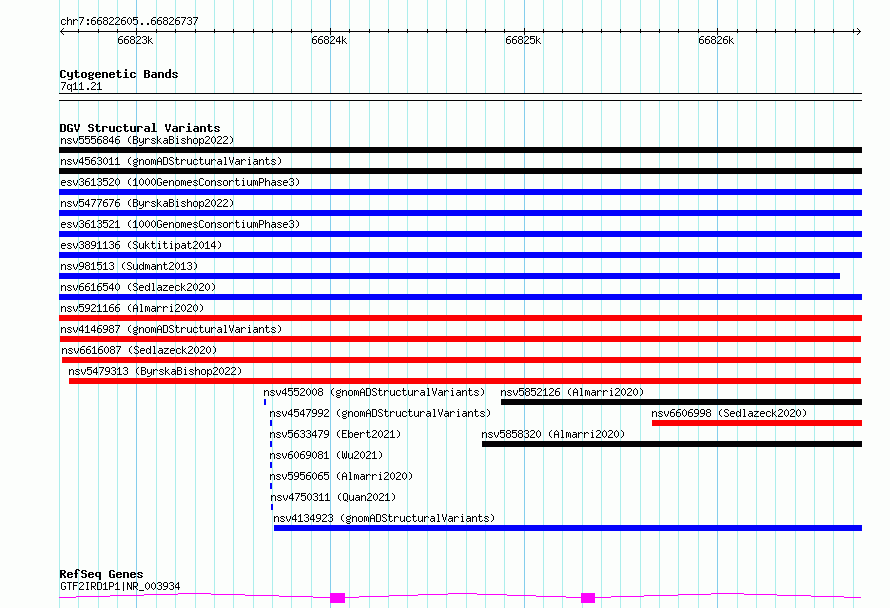
Task: Click the blue bar under nsv6616540
Action: click(460, 297)
